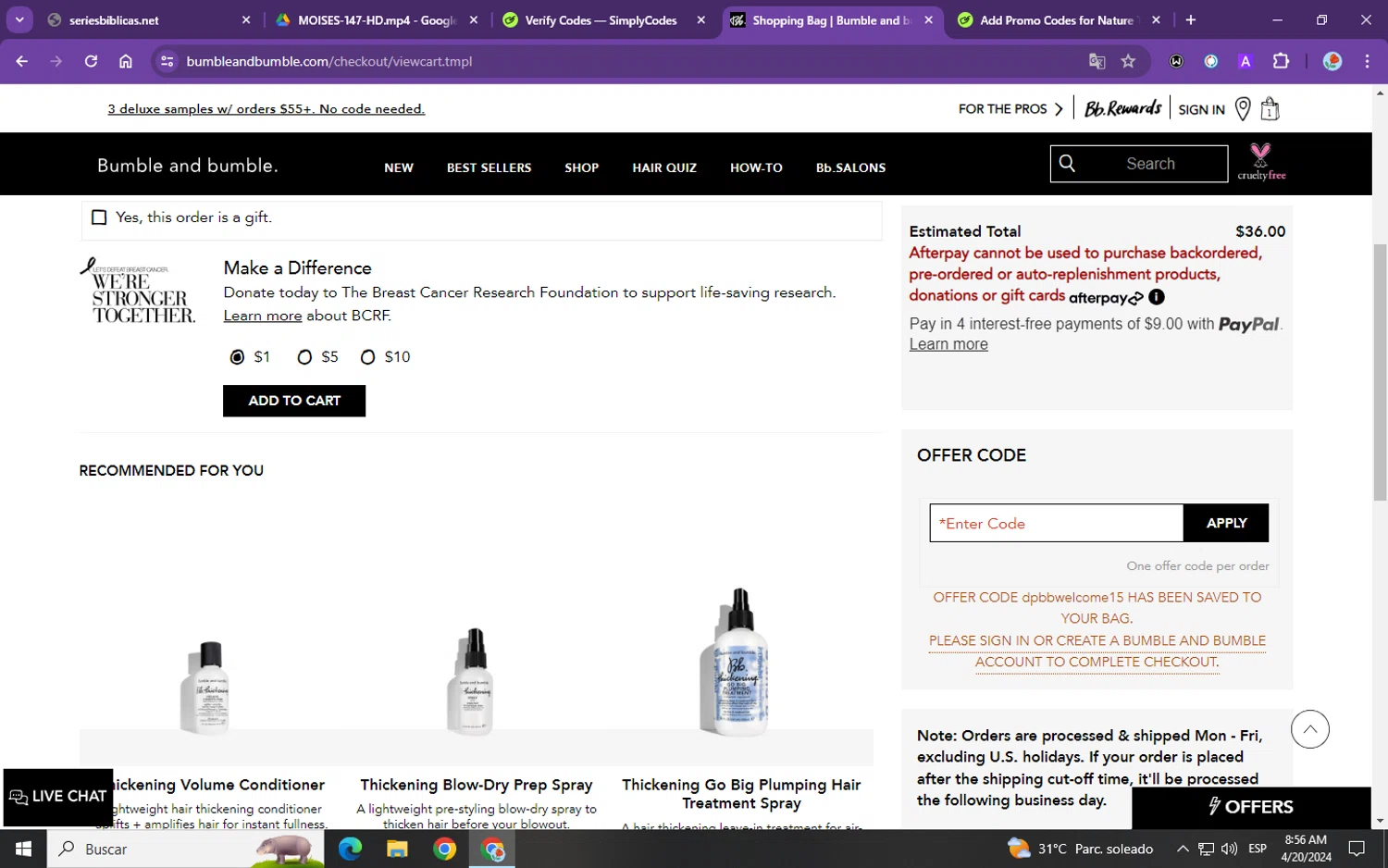The width and height of the screenshot is (1388, 868).
Task: Switch to MOISES-147-HD.mp4 Google tab
Action: [378, 20]
